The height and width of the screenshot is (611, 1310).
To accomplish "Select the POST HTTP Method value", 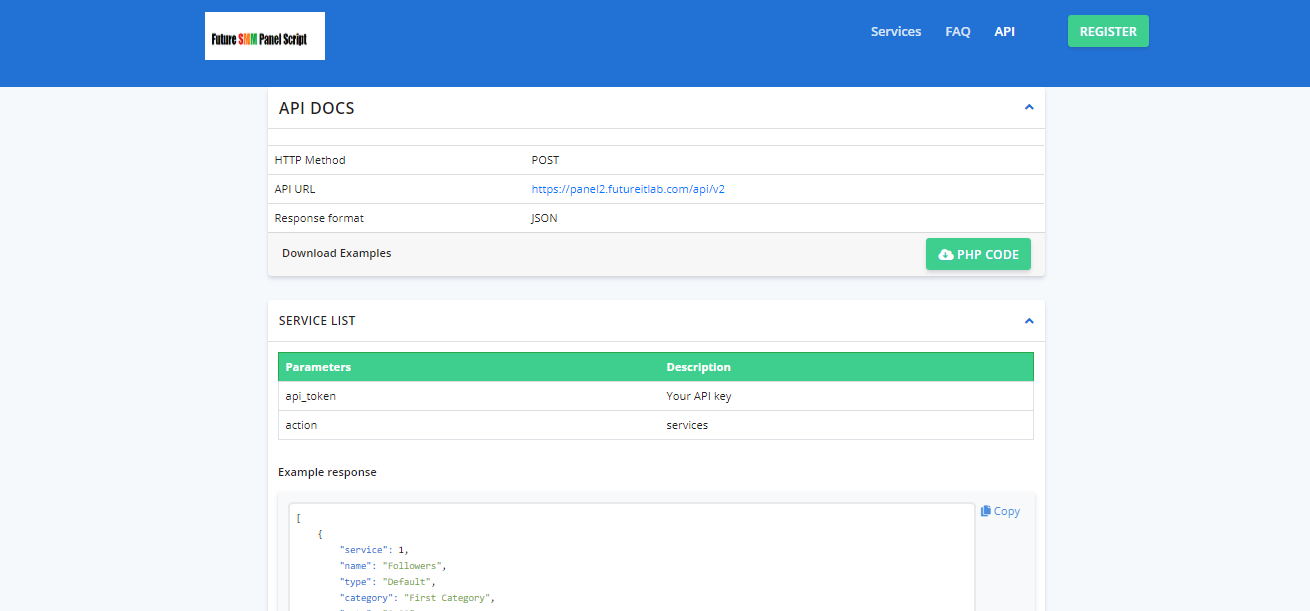I will tap(545, 160).
